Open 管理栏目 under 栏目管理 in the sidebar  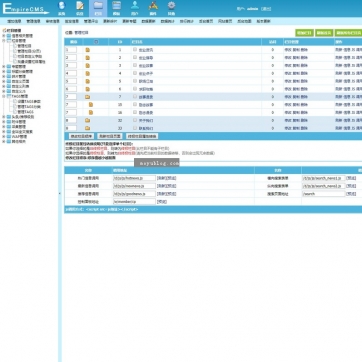(24, 46)
